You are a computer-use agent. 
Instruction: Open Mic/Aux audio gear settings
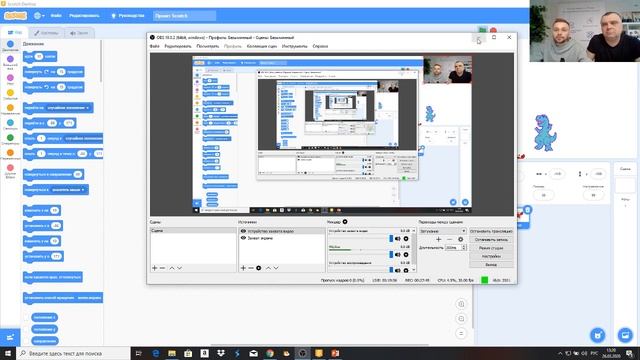coord(406,255)
